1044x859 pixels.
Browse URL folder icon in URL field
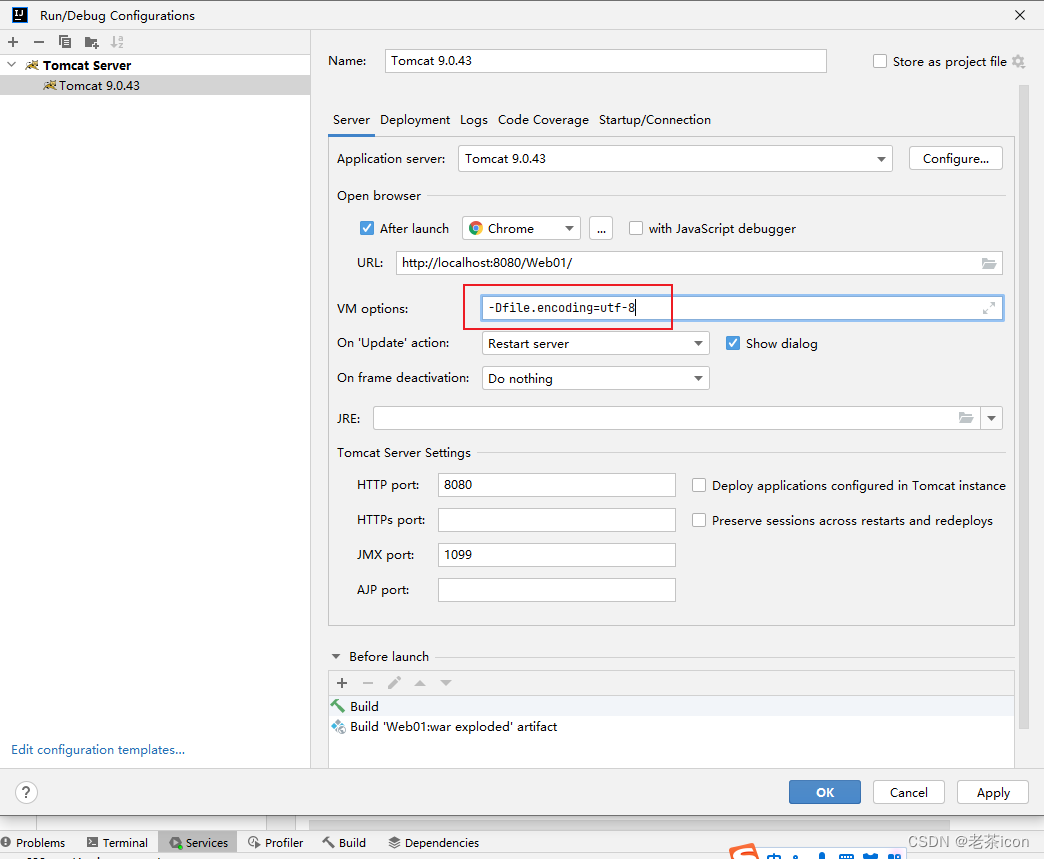pos(989,264)
